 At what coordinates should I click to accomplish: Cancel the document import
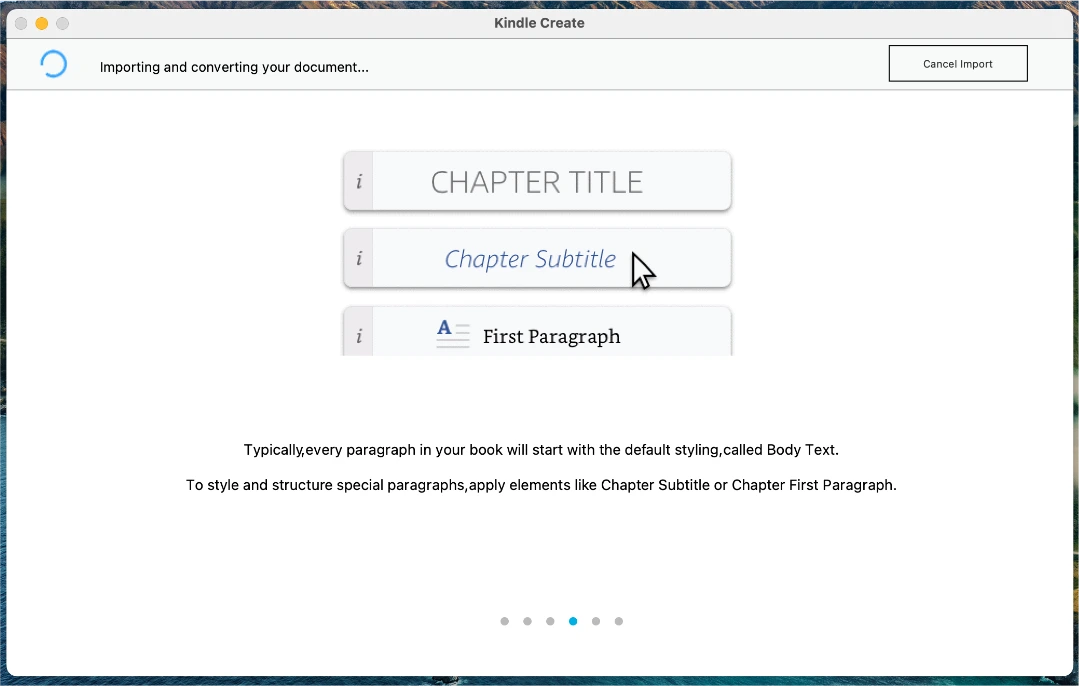click(958, 63)
